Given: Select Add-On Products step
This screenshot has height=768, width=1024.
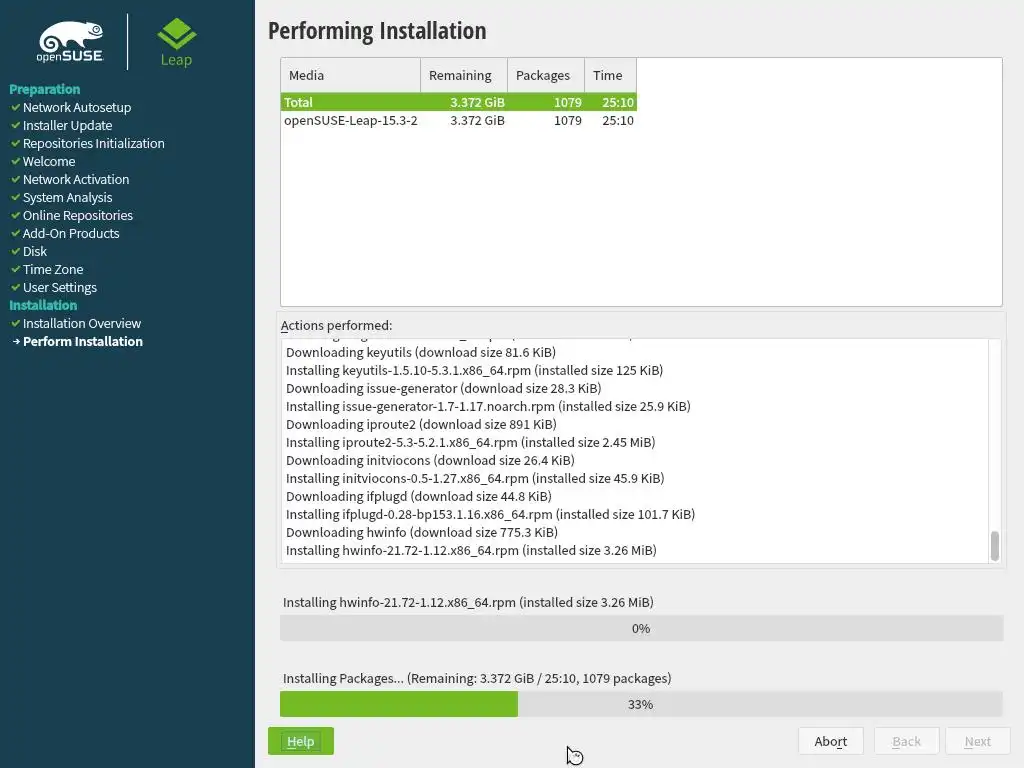Looking at the screenshot, I should (x=71, y=233).
